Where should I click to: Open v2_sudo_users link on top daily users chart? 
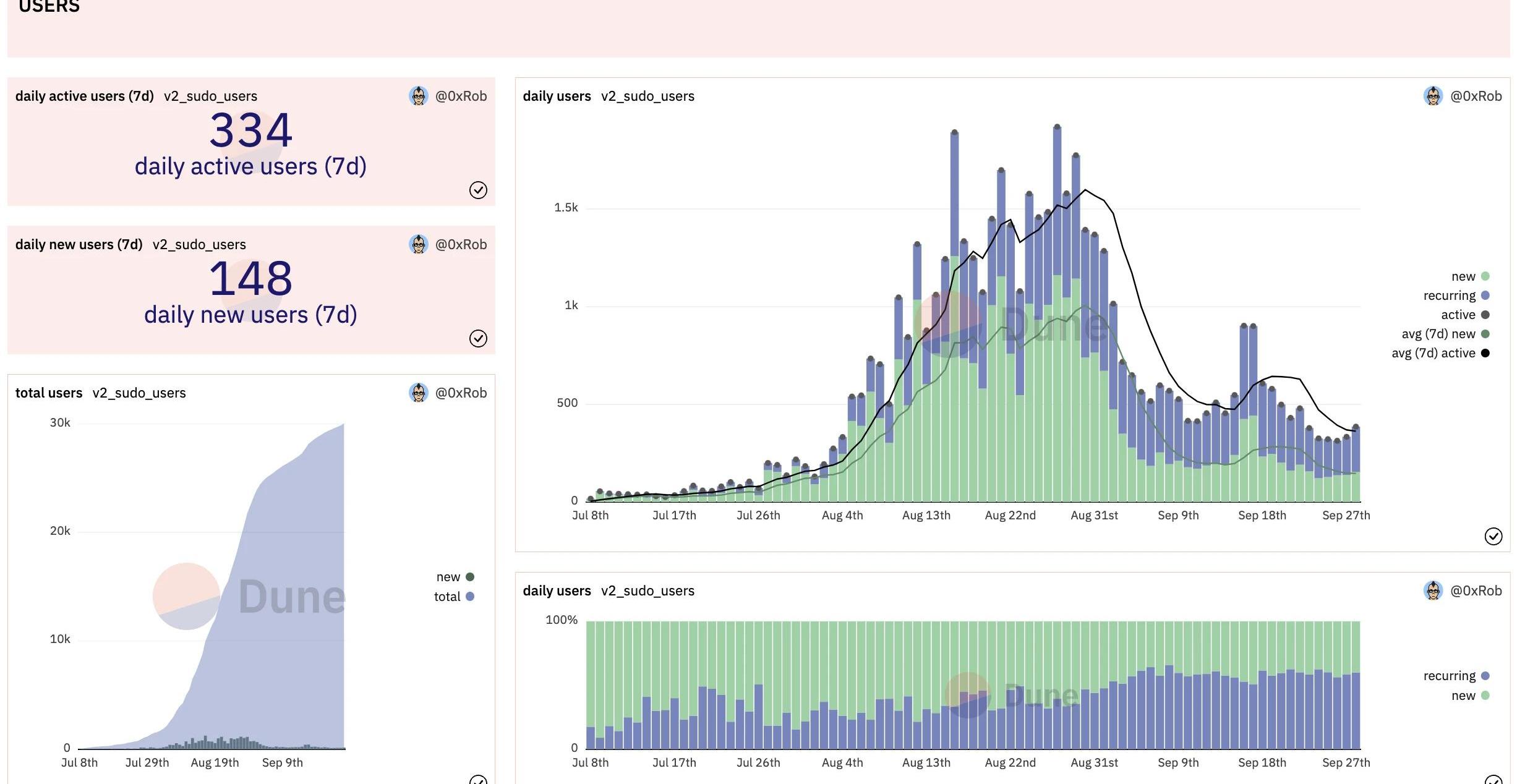pos(647,96)
